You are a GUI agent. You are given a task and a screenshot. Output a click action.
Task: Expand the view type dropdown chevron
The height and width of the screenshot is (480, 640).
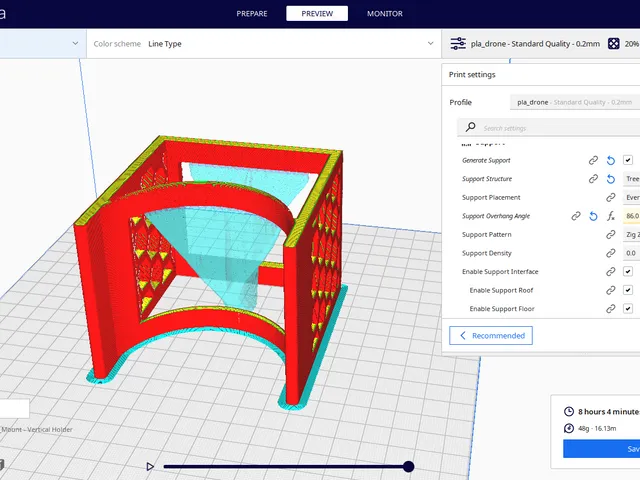click(x=75, y=43)
